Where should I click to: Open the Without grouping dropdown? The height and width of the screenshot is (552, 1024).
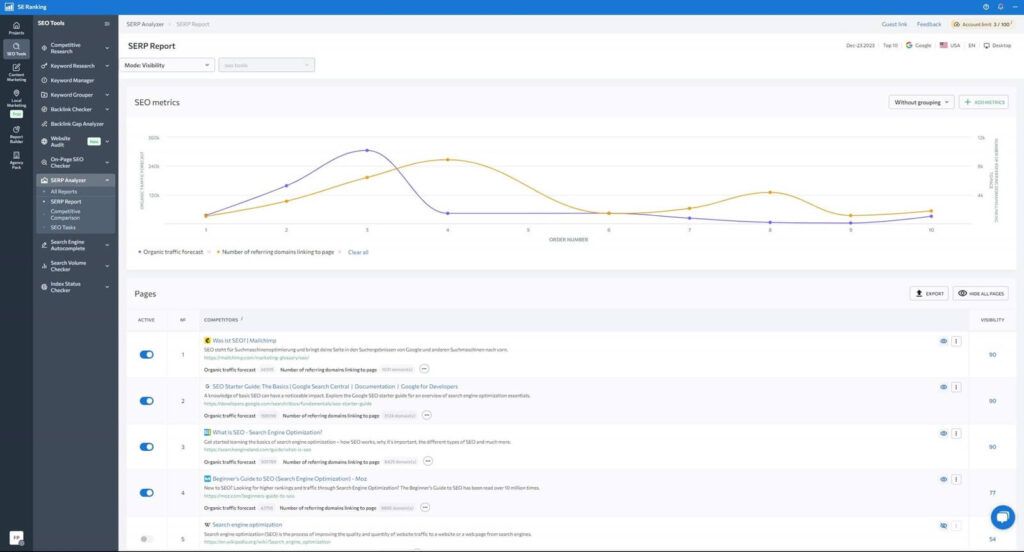(921, 102)
